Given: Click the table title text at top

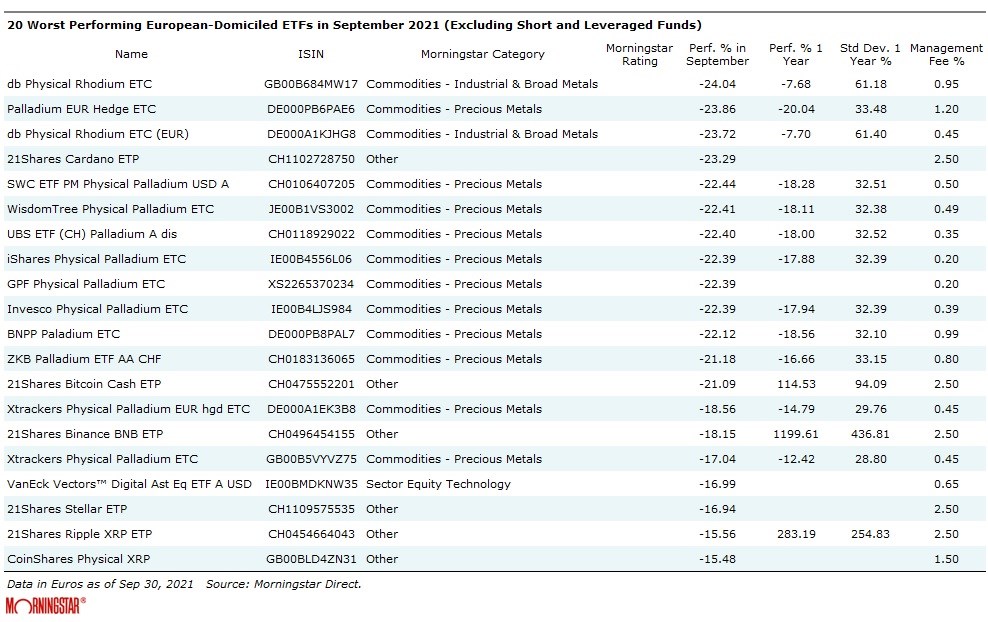Looking at the screenshot, I should pyautogui.click(x=354, y=24).
